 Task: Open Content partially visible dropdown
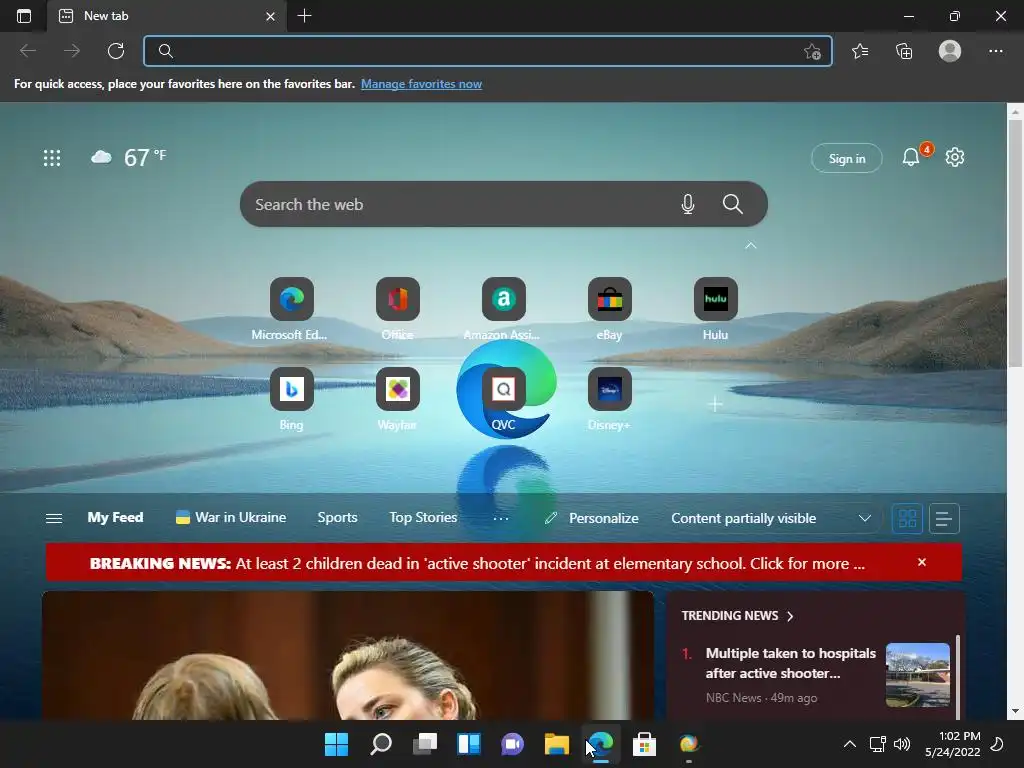pyautogui.click(x=771, y=518)
